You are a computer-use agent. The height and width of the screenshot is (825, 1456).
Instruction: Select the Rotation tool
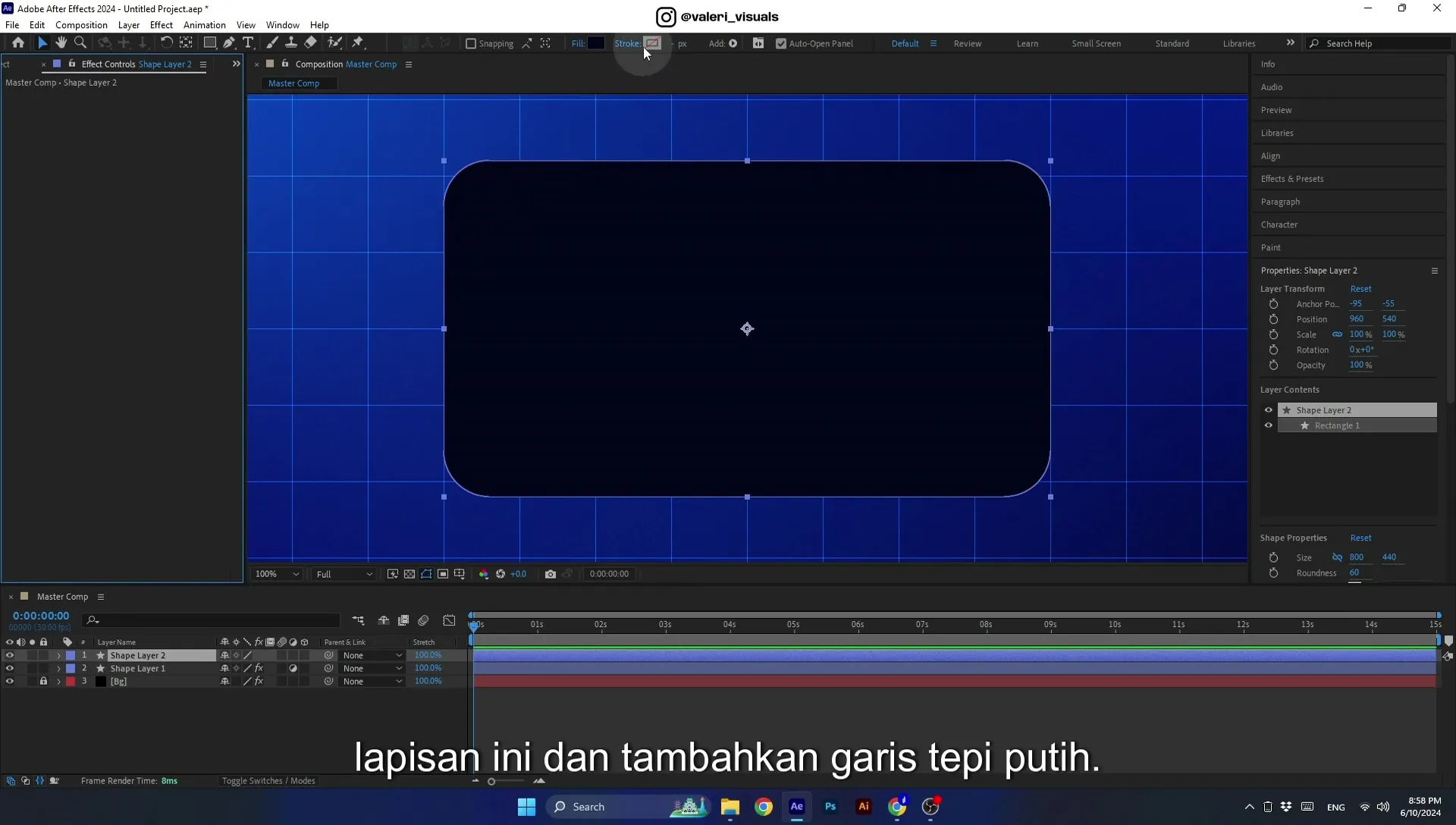166,43
